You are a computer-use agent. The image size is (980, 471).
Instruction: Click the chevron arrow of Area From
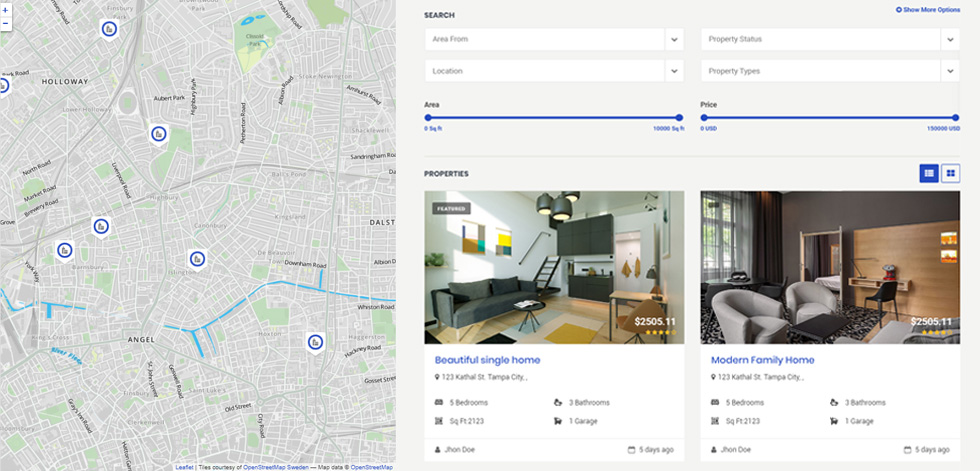pos(674,39)
